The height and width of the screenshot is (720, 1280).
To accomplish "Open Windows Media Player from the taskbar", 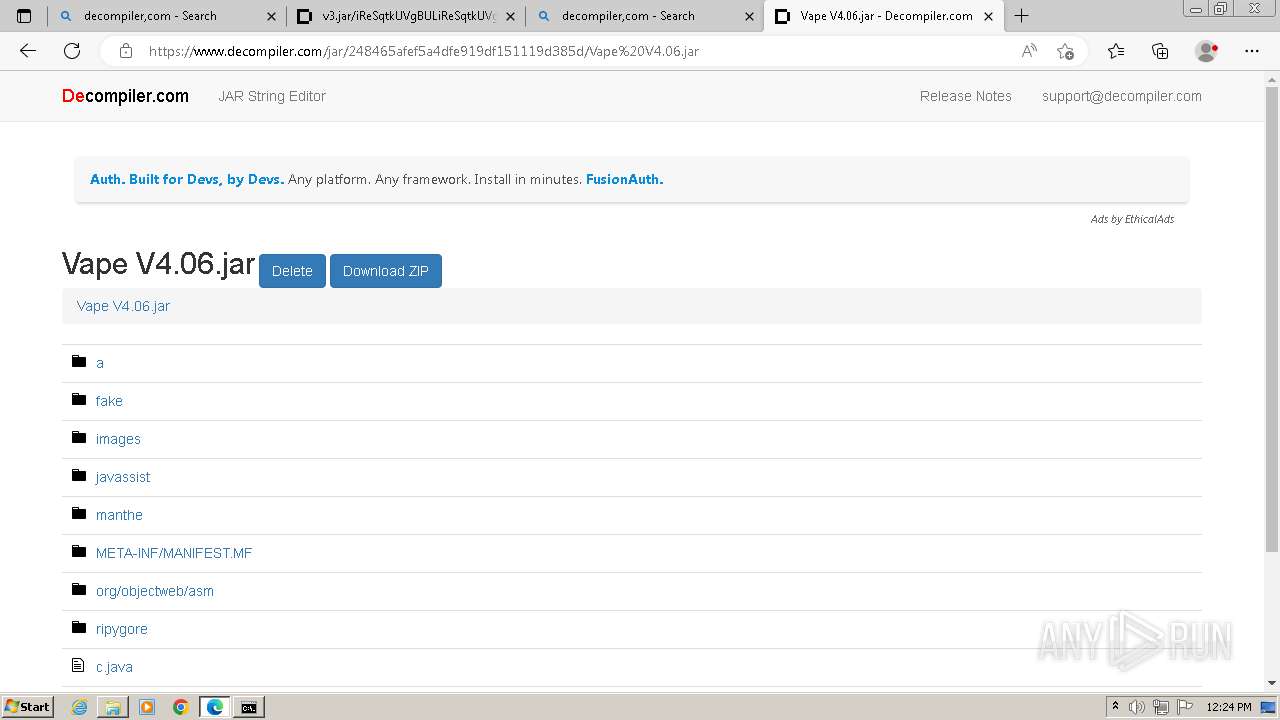I will click(x=147, y=707).
